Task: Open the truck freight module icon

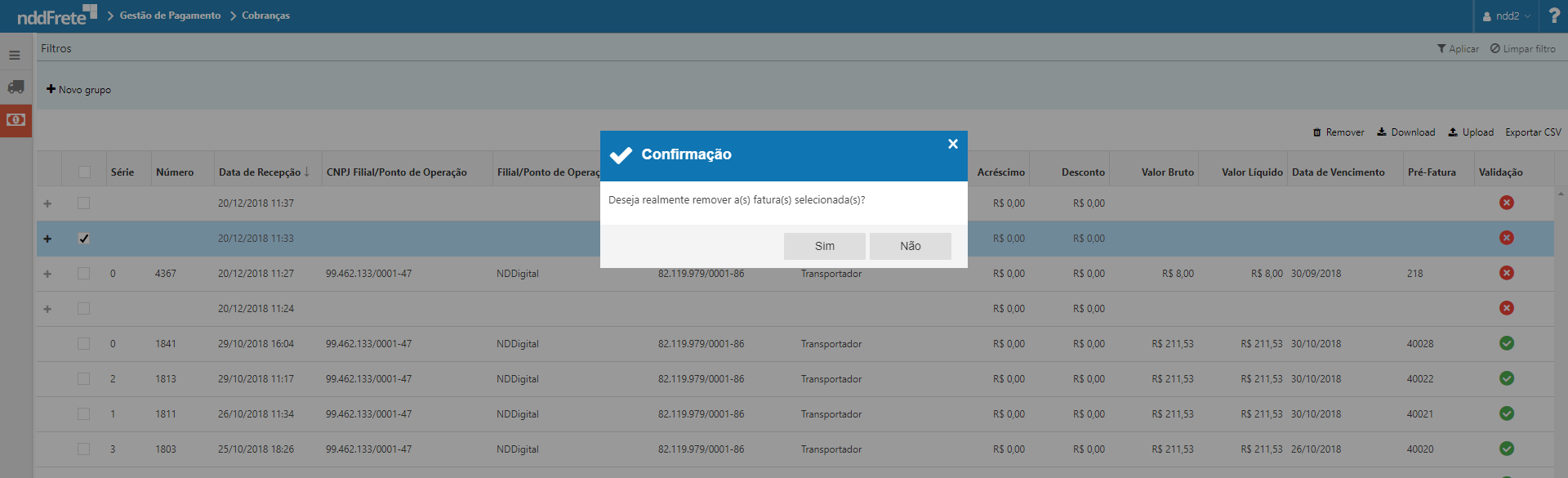Action: click(x=16, y=87)
